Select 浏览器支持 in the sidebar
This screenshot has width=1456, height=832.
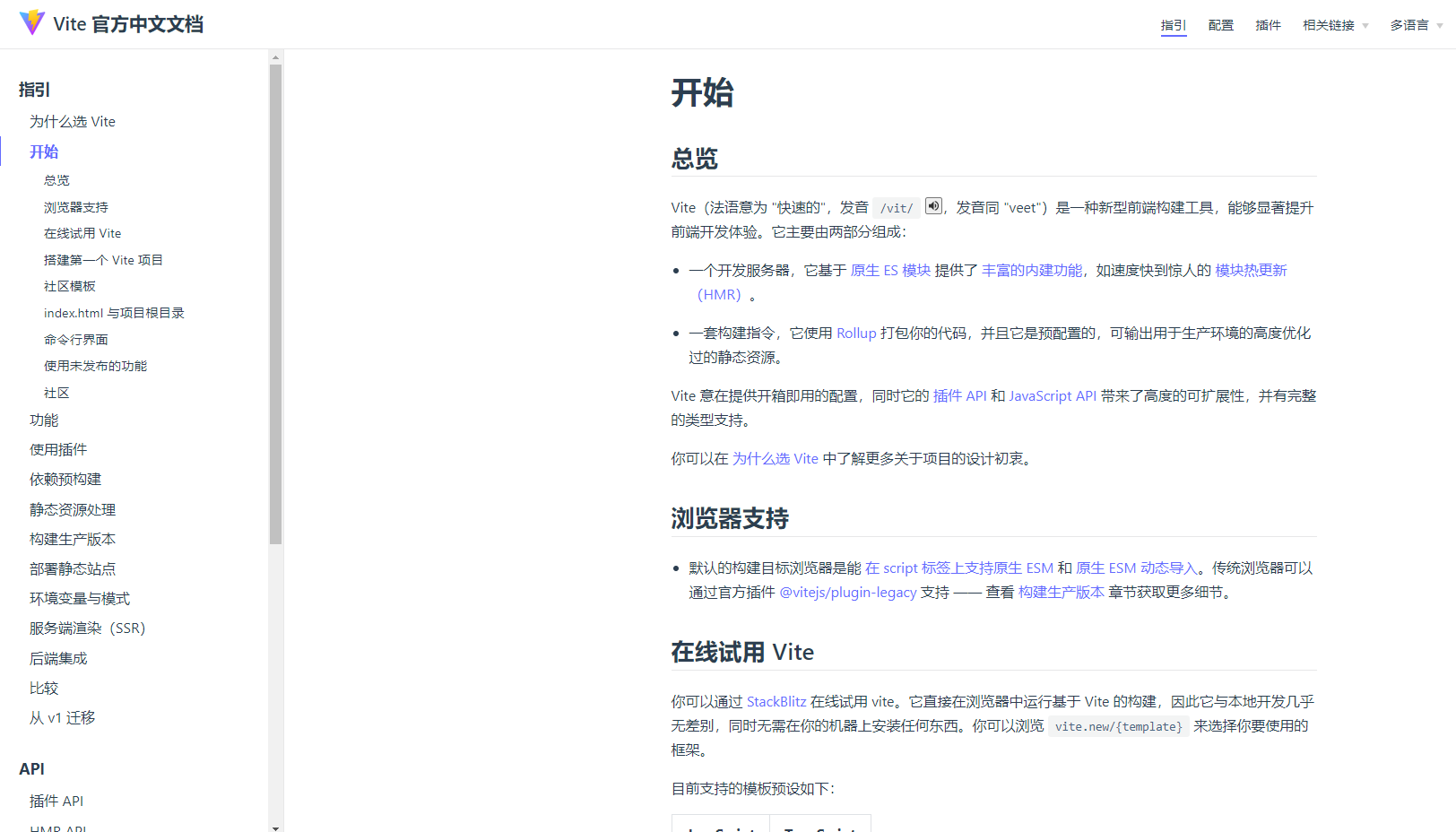pos(75,206)
